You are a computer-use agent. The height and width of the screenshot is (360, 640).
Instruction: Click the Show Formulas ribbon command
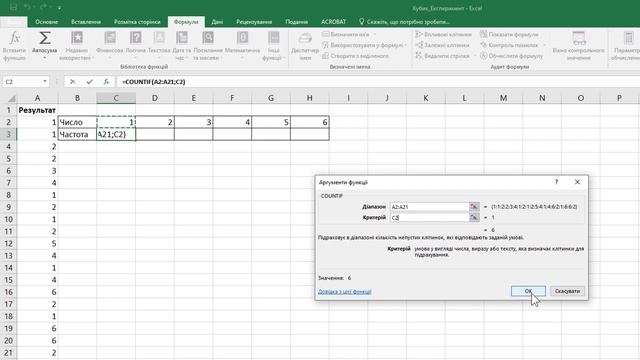509,35
